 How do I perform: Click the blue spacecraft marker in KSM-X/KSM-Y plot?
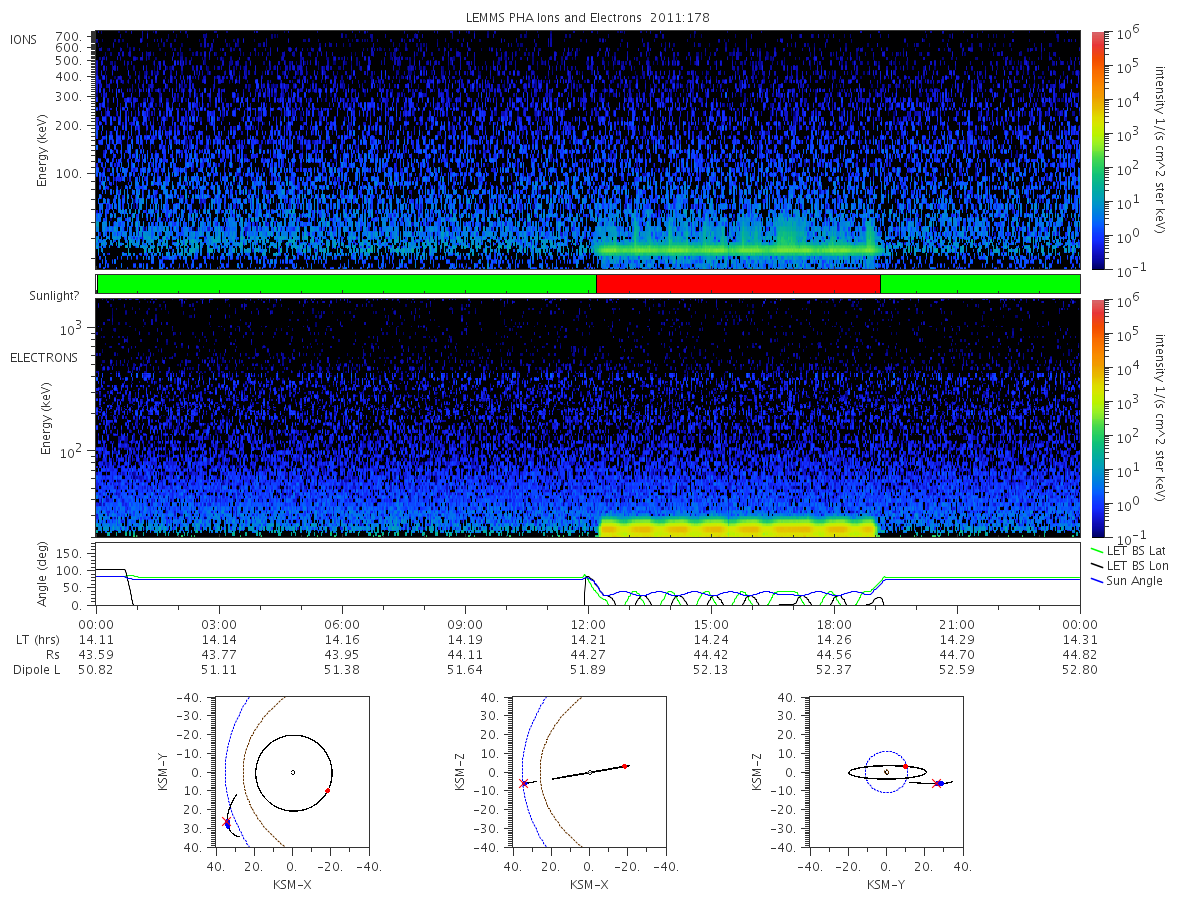click(x=227, y=825)
